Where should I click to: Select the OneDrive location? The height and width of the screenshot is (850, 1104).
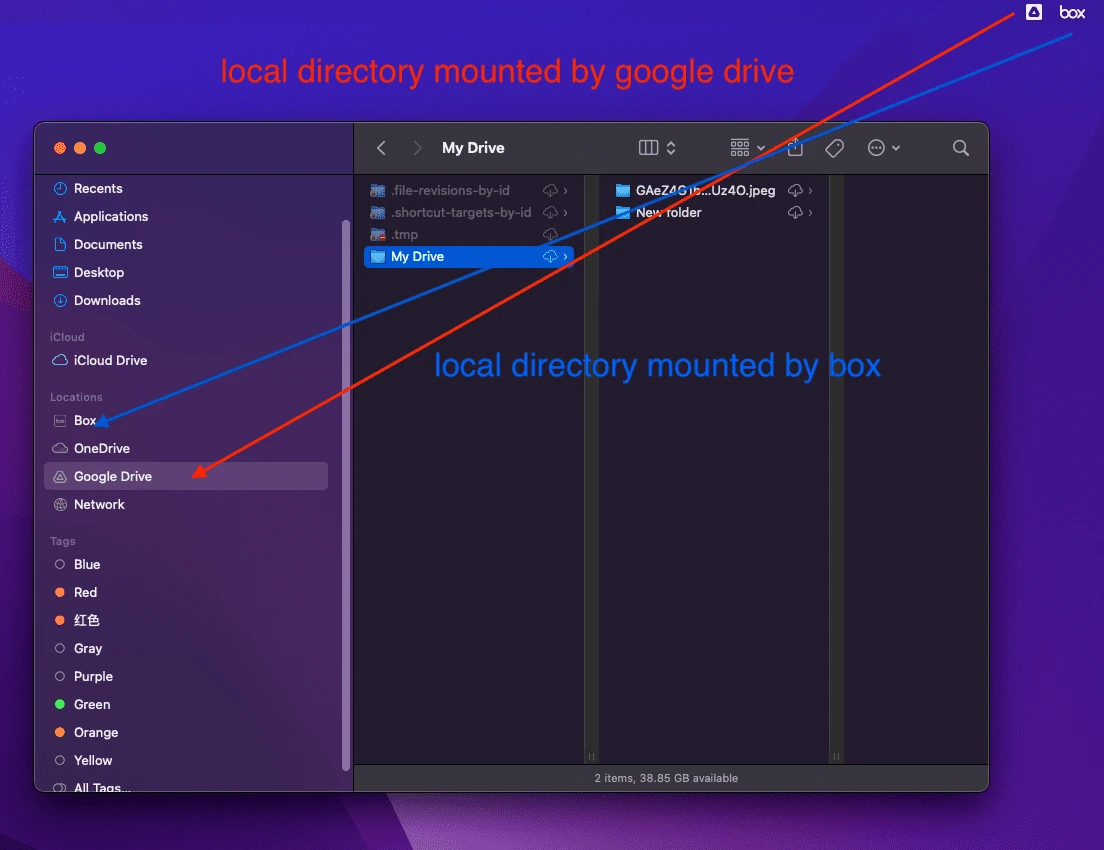click(x=187, y=449)
